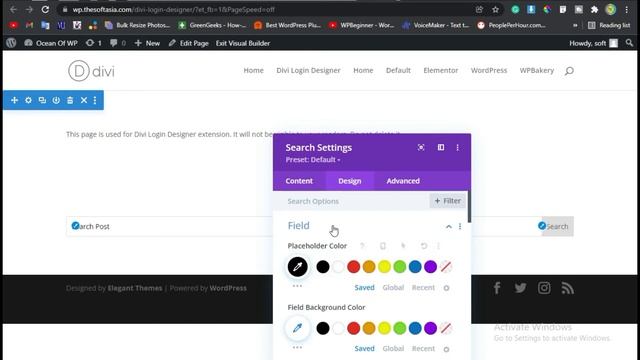Open section settings gear icon
The image size is (640, 360).
point(28,100)
